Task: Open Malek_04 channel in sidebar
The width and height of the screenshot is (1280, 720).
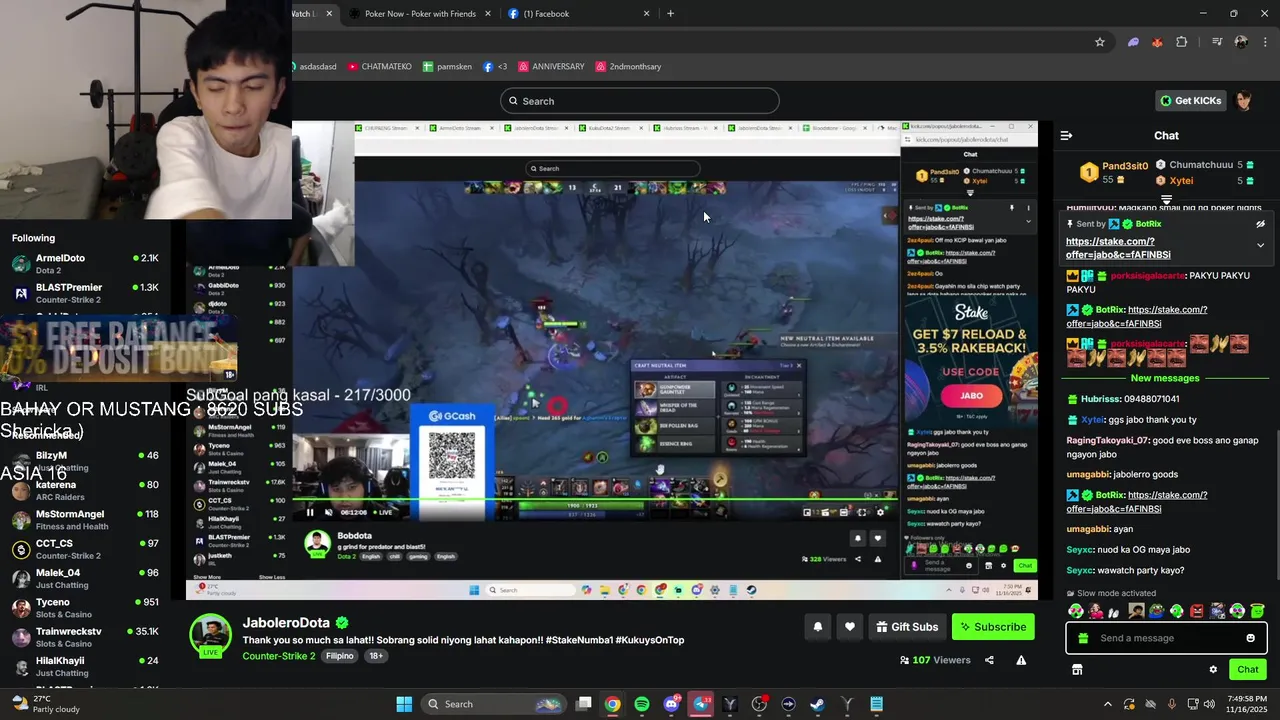Action: pyautogui.click(x=85, y=578)
